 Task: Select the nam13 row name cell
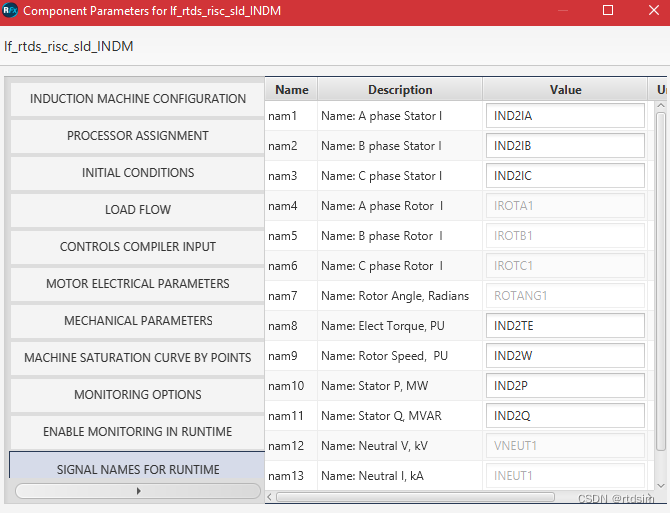291,476
